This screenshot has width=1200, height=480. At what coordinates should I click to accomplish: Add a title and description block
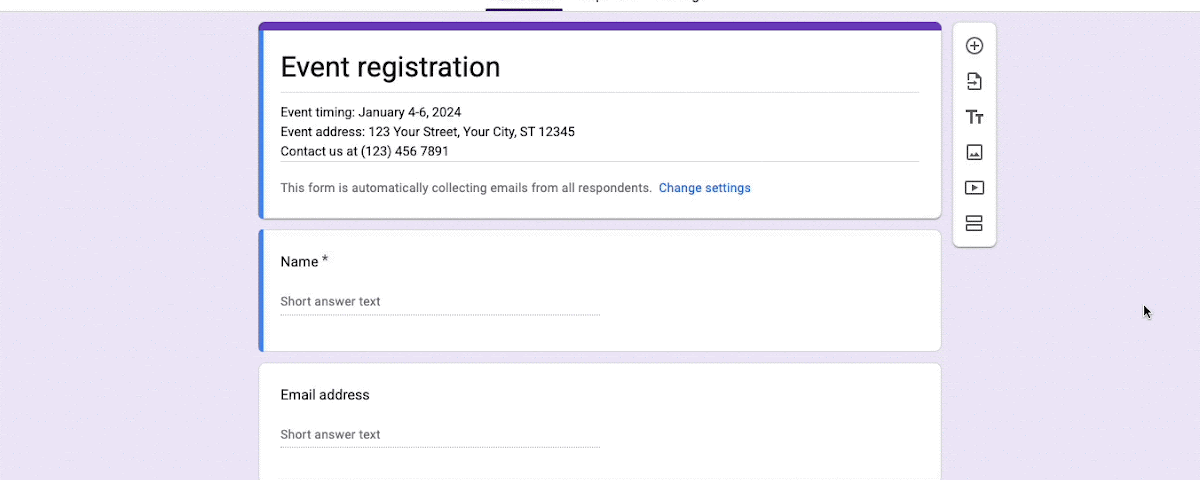[974, 117]
